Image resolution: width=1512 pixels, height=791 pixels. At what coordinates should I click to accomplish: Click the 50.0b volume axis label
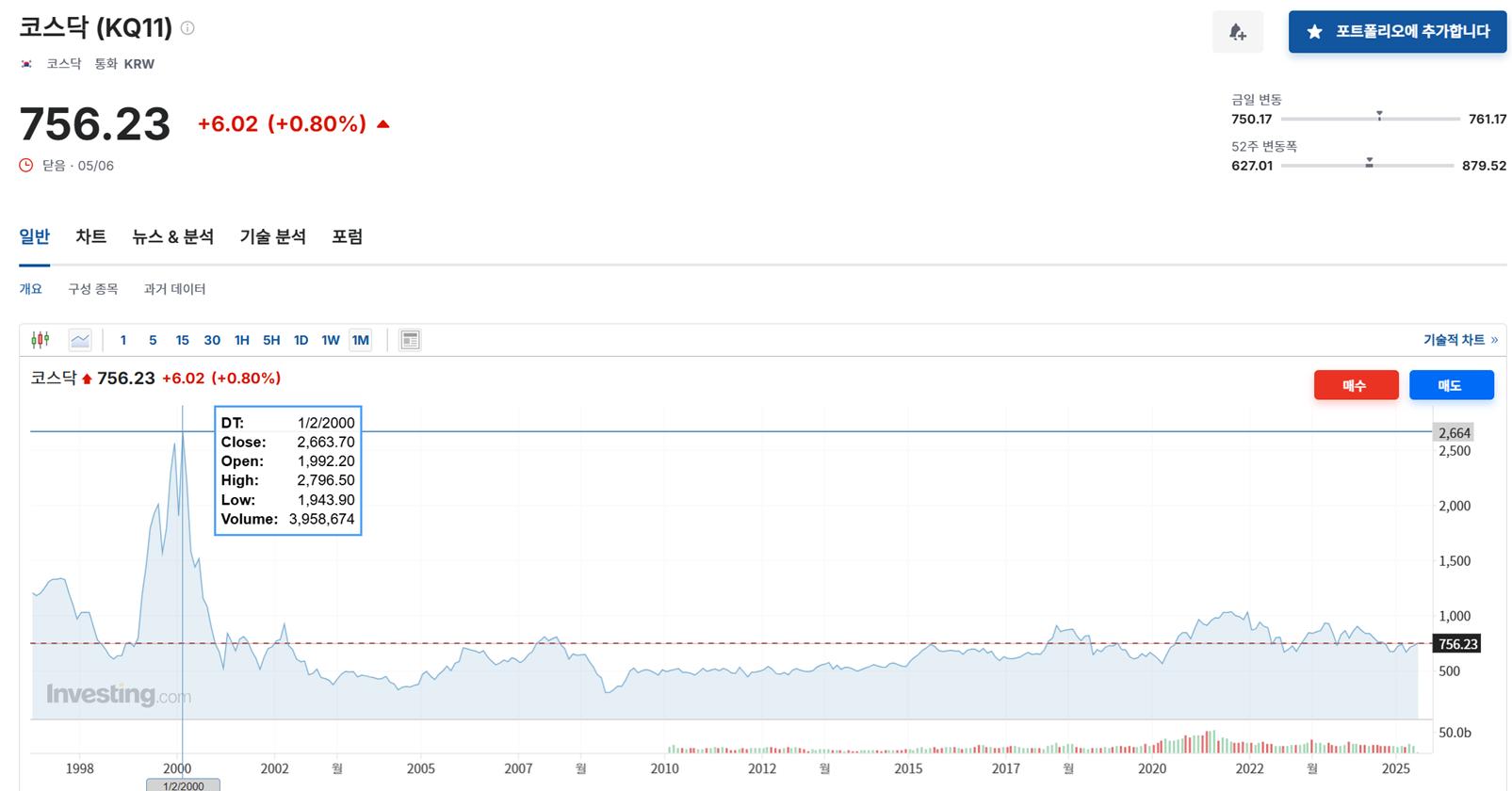point(1455,732)
